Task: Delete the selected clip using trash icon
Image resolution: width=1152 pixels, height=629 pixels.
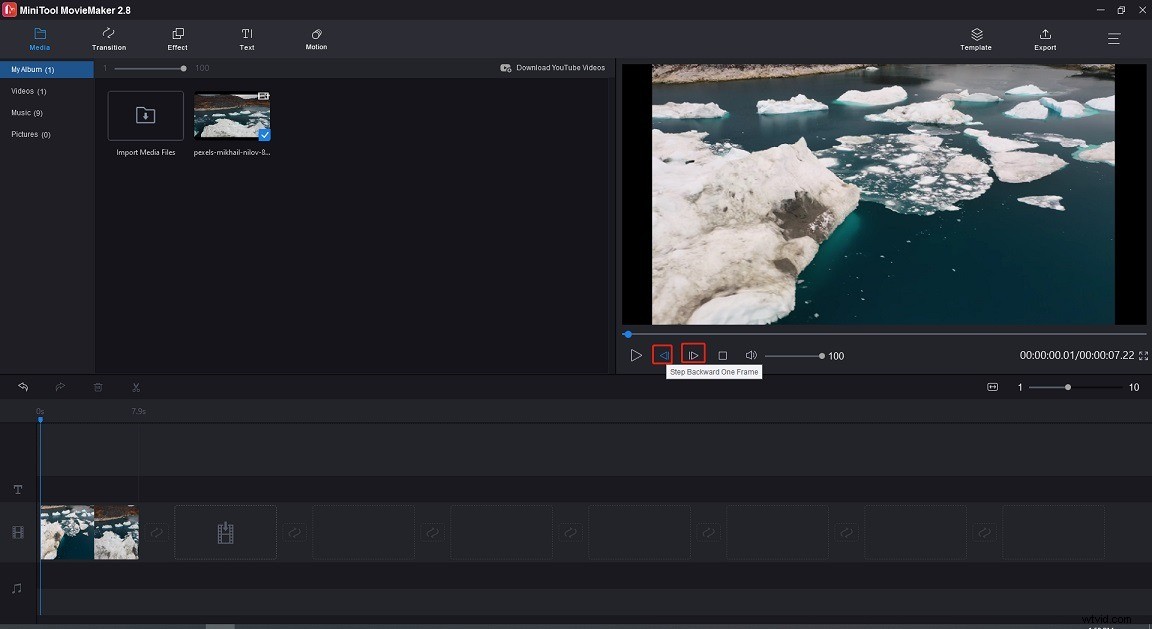Action: [97, 387]
